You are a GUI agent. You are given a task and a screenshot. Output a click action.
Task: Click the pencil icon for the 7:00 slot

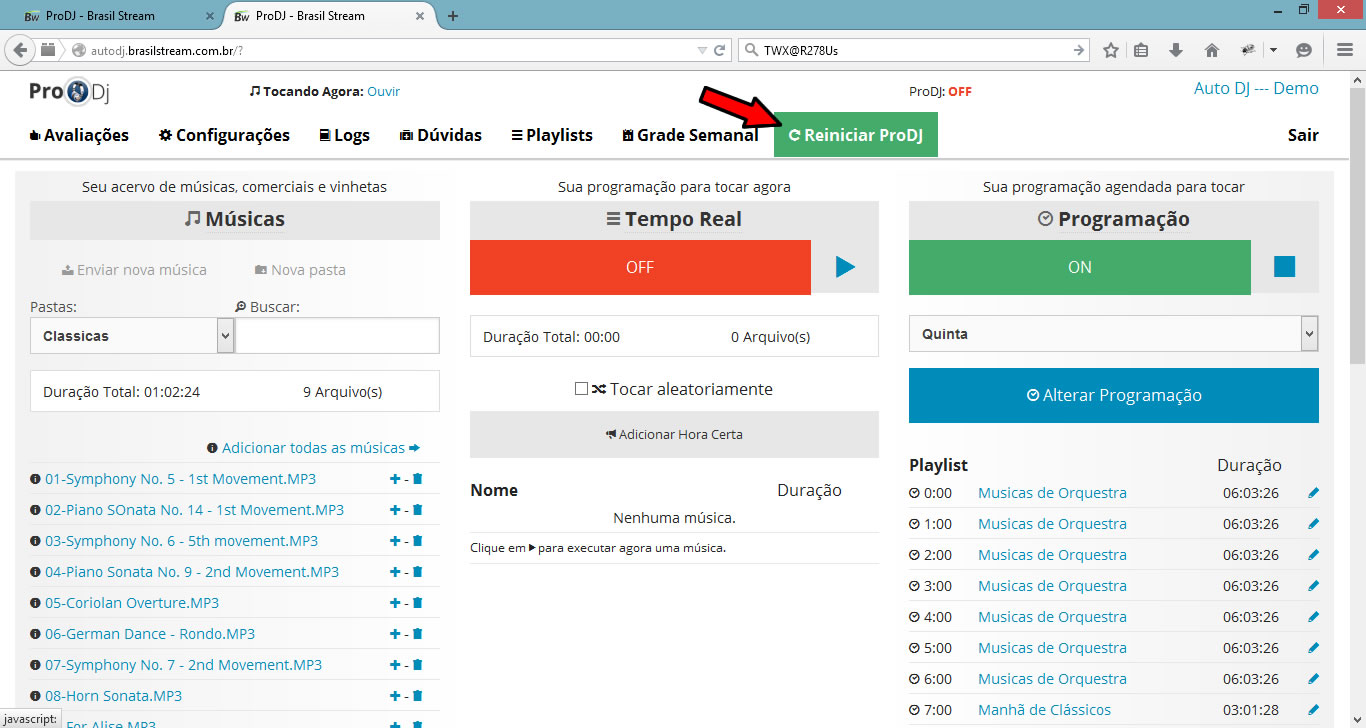(1313, 710)
